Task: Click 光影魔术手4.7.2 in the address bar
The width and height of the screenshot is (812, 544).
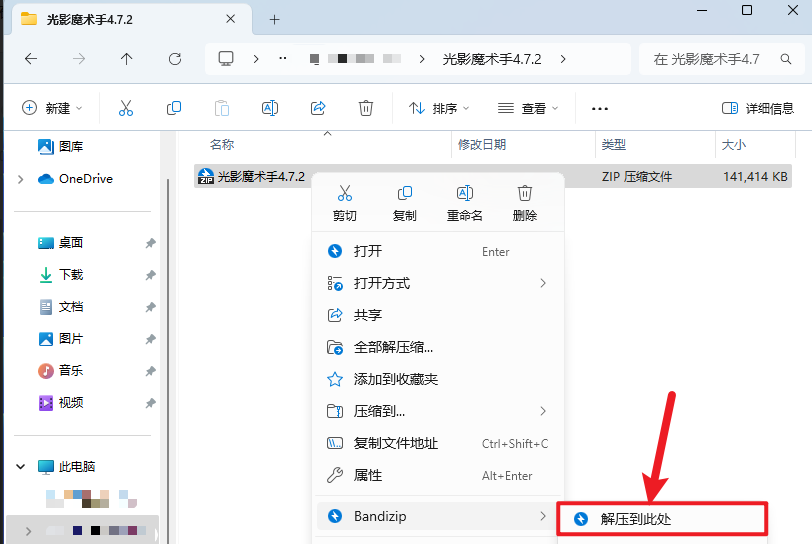Action: [492, 59]
